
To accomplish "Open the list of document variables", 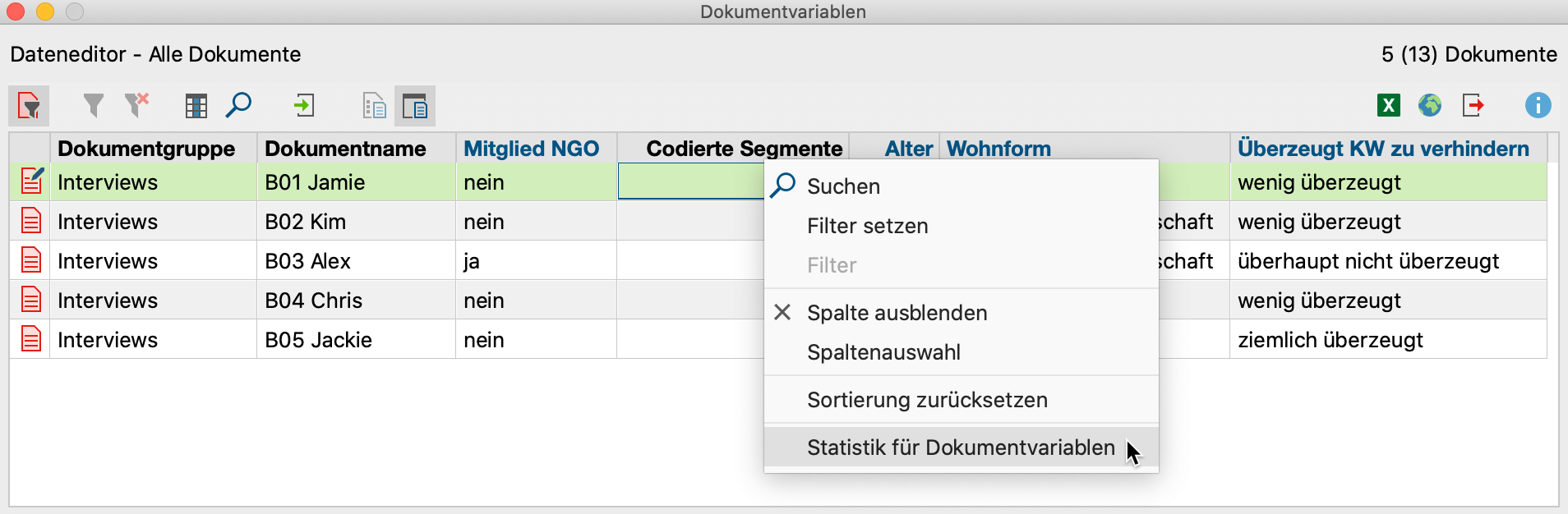I will point(375,106).
